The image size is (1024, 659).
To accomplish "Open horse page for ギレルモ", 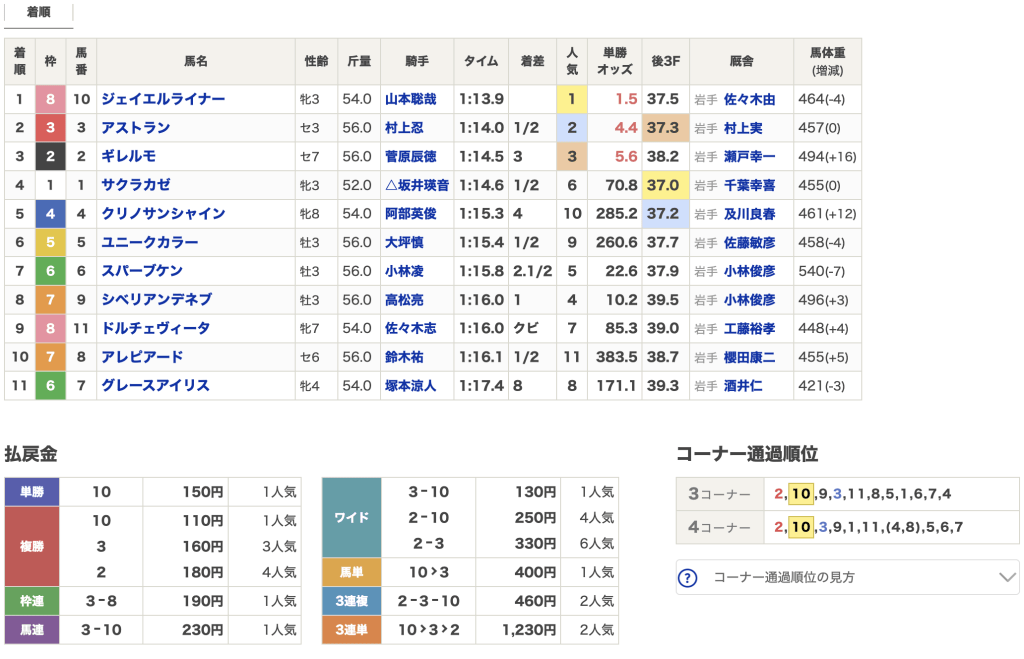I will click(129, 157).
